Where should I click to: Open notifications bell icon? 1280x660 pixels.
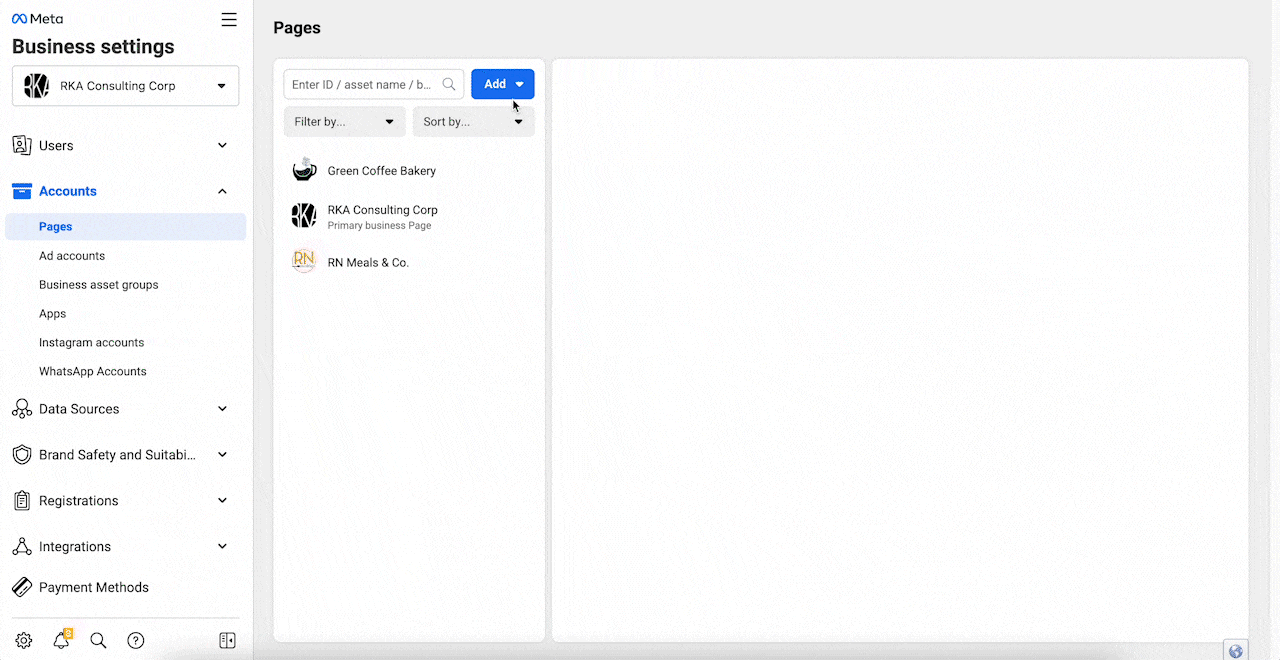click(62, 640)
